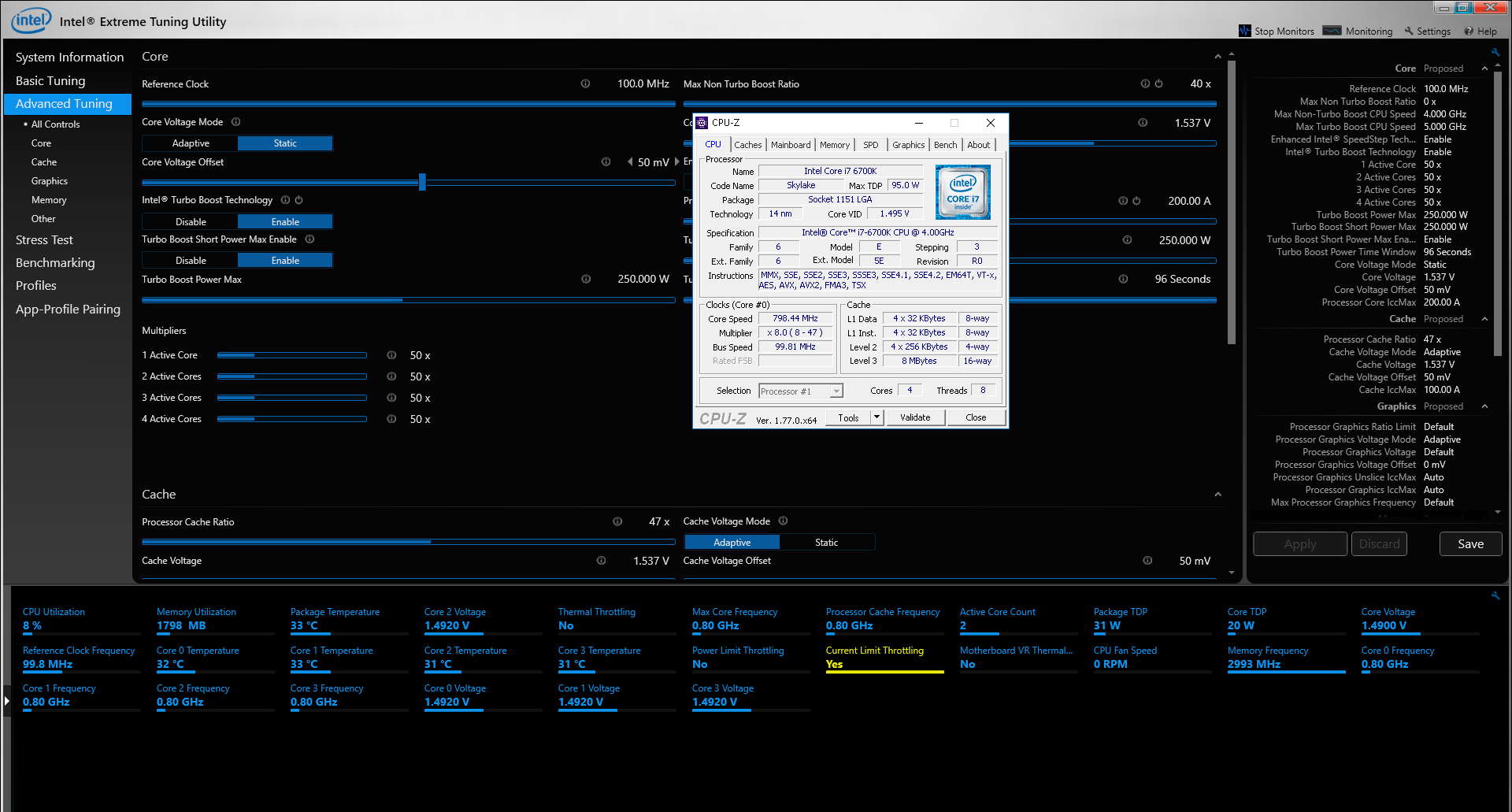1512x812 pixels.
Task: Click the Processor Cache Ratio slider
Action: 408,542
